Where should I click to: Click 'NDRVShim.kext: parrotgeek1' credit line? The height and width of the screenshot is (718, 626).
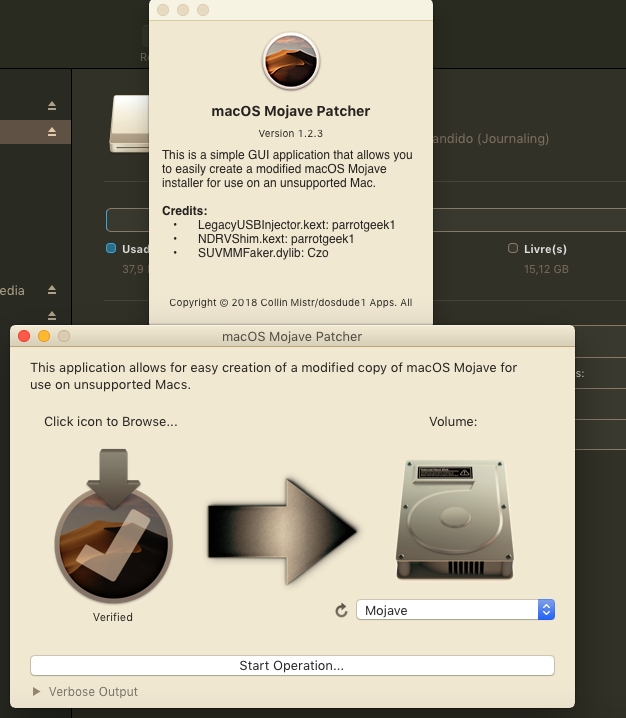(276, 239)
